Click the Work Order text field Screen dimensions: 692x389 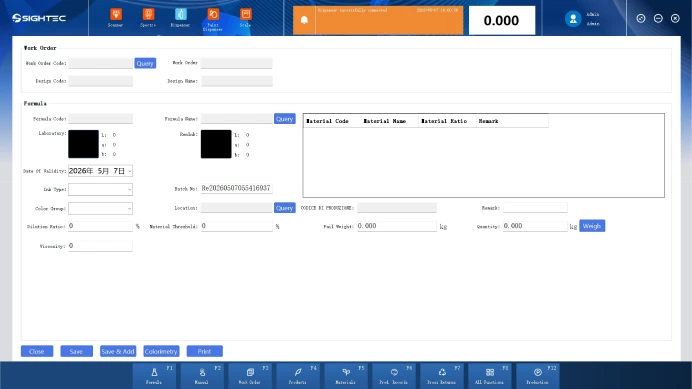pyautogui.click(x=237, y=63)
